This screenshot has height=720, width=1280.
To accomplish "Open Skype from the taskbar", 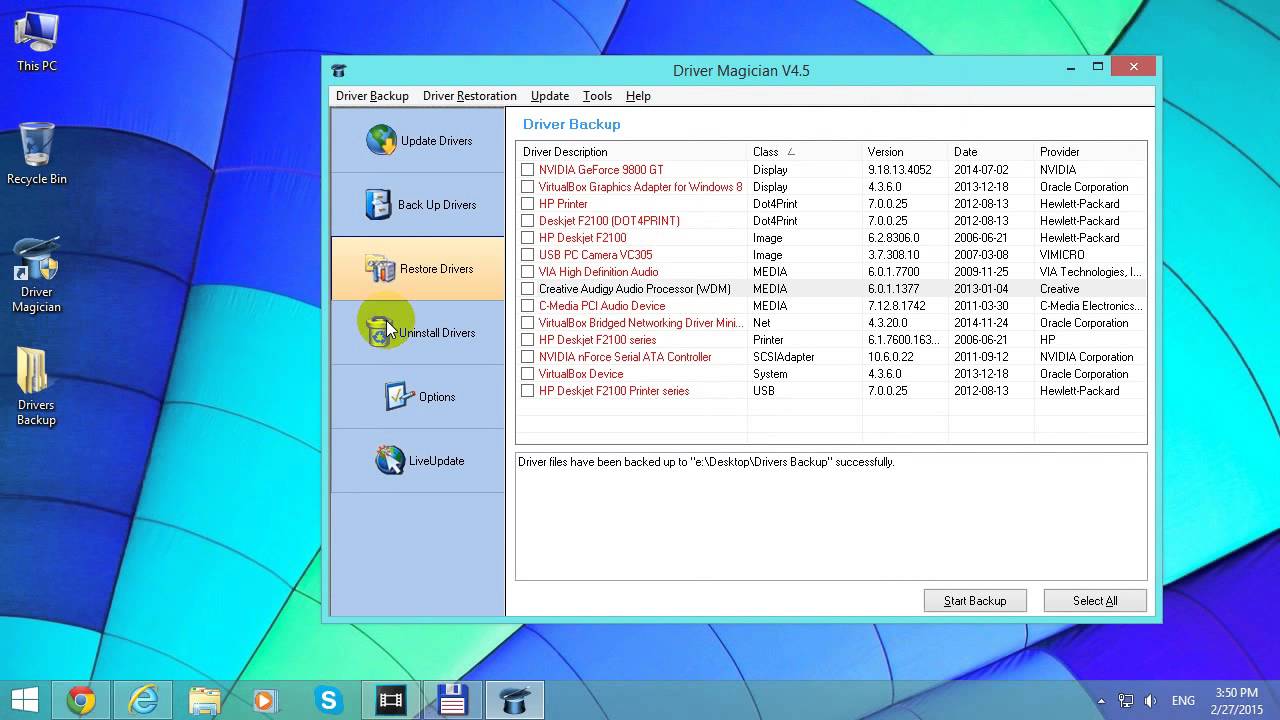I will tap(328, 701).
